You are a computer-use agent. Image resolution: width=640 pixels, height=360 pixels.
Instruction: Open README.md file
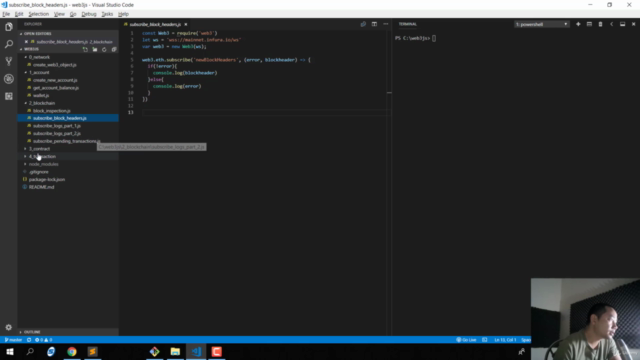pyautogui.click(x=41, y=187)
